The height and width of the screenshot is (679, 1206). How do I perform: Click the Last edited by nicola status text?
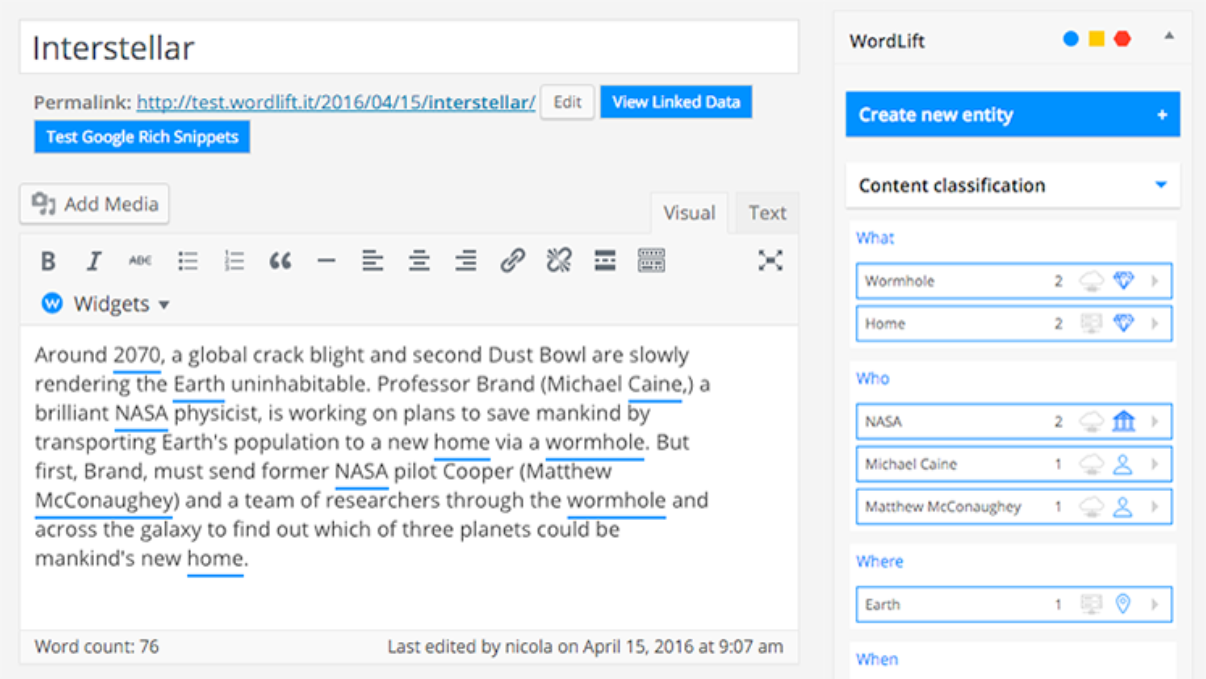pos(585,647)
